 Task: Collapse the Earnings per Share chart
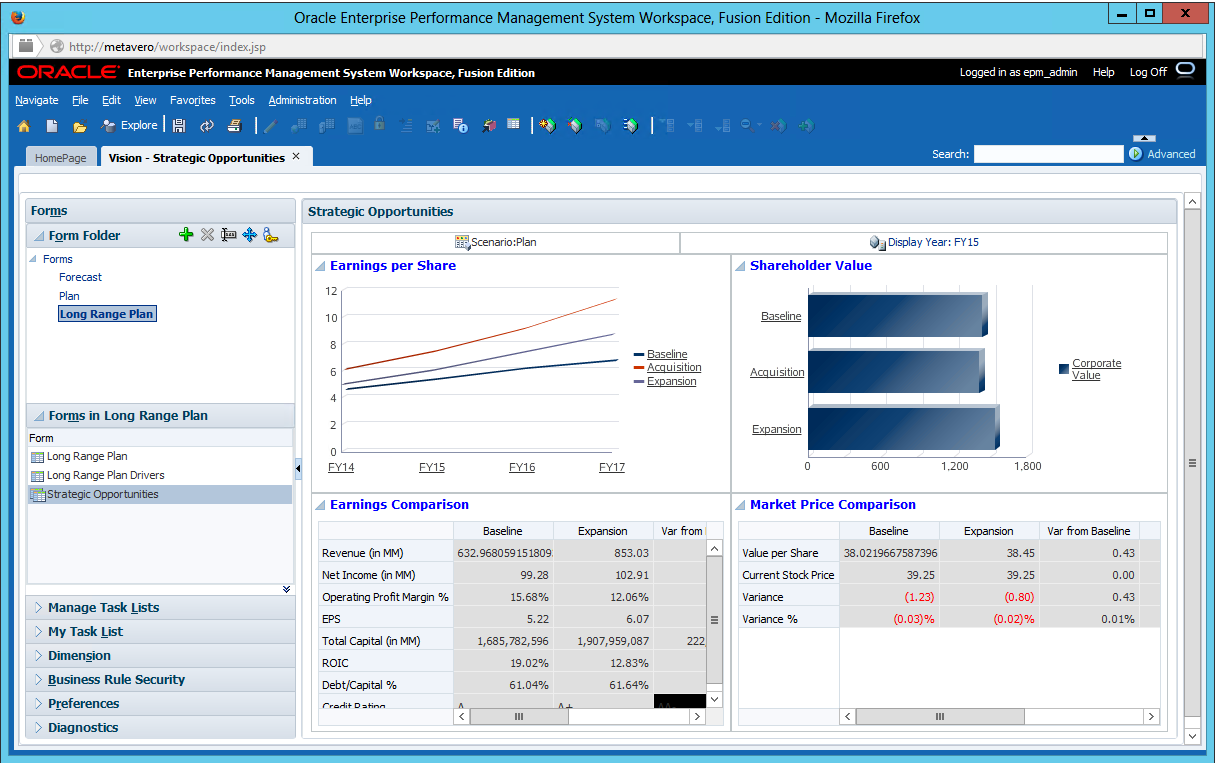pos(320,266)
